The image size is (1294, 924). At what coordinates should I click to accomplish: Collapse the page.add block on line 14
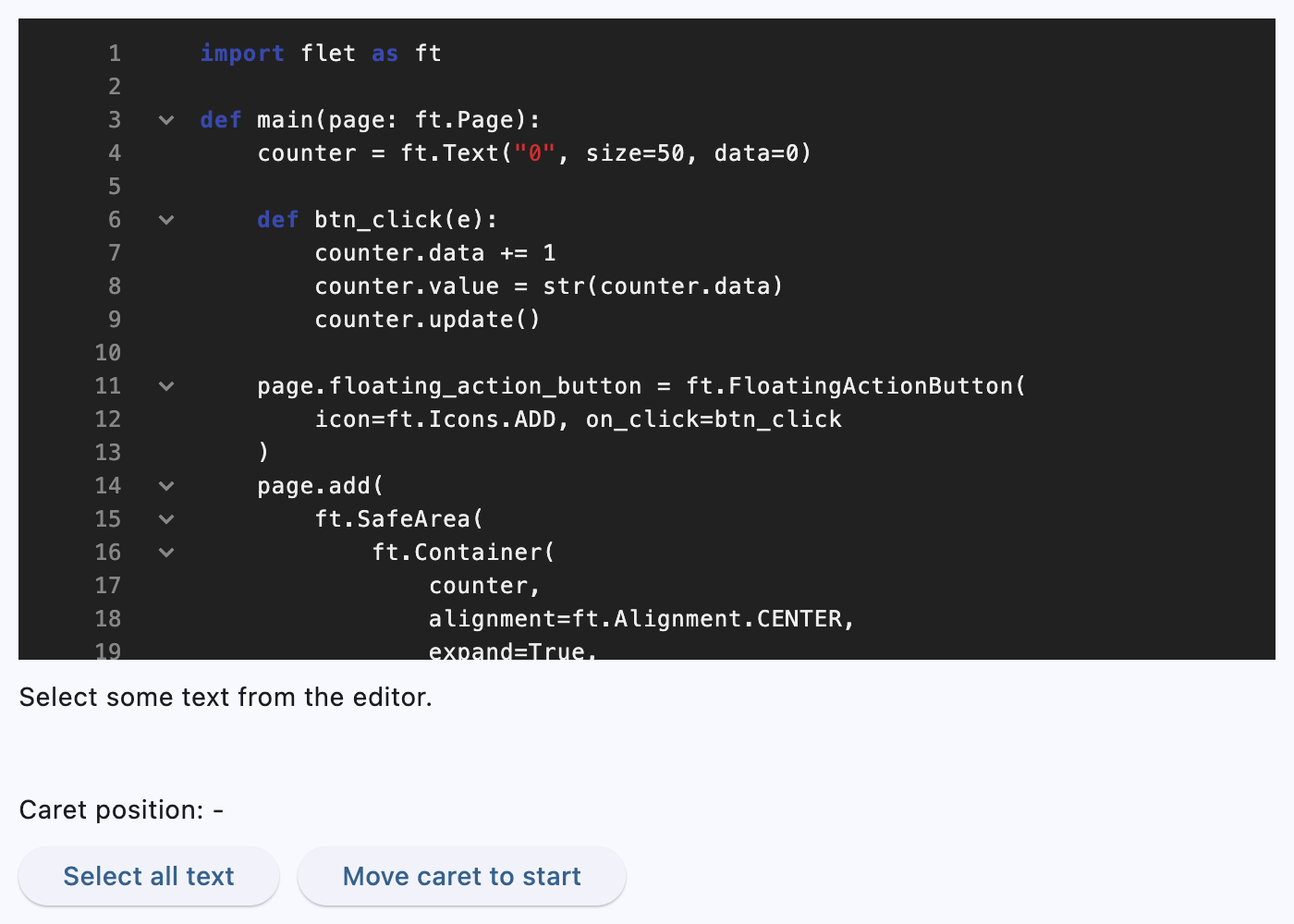165,486
